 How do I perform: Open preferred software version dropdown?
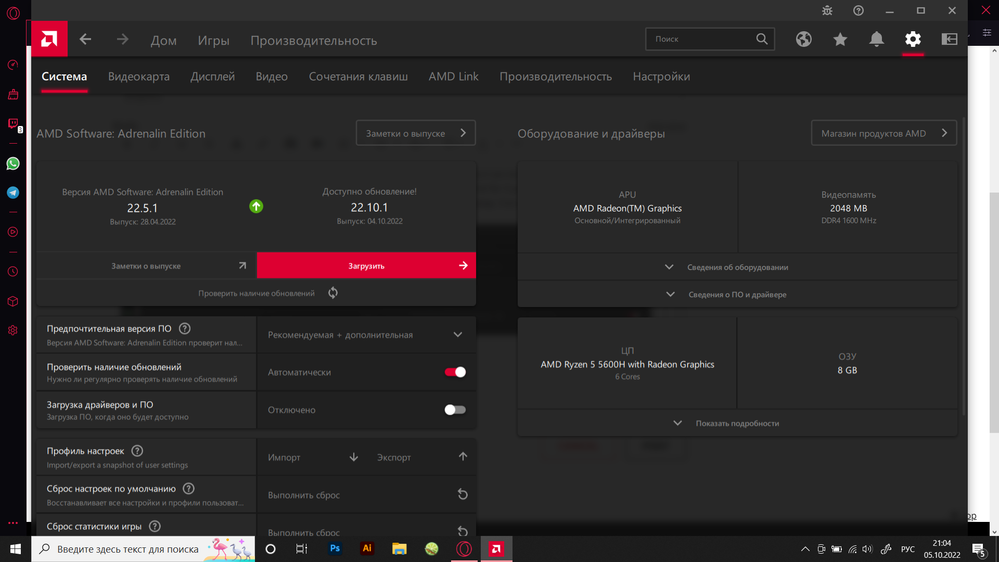tap(366, 335)
